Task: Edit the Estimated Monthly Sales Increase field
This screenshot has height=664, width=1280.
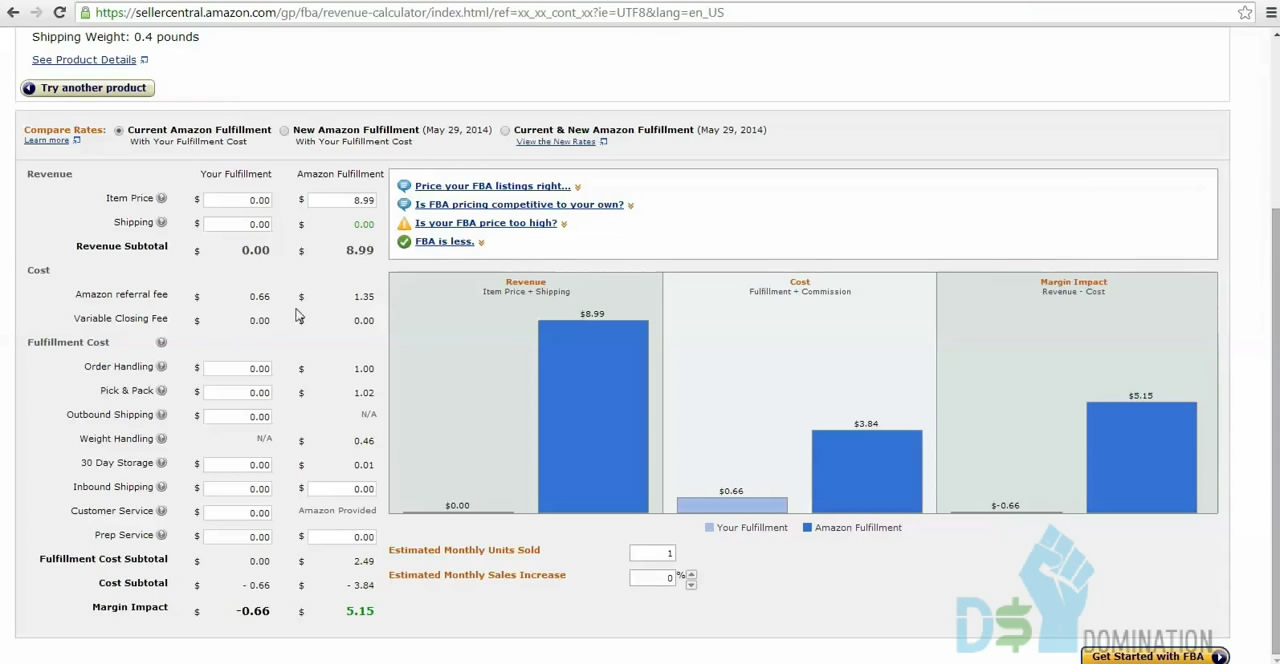Action: [x=653, y=578]
